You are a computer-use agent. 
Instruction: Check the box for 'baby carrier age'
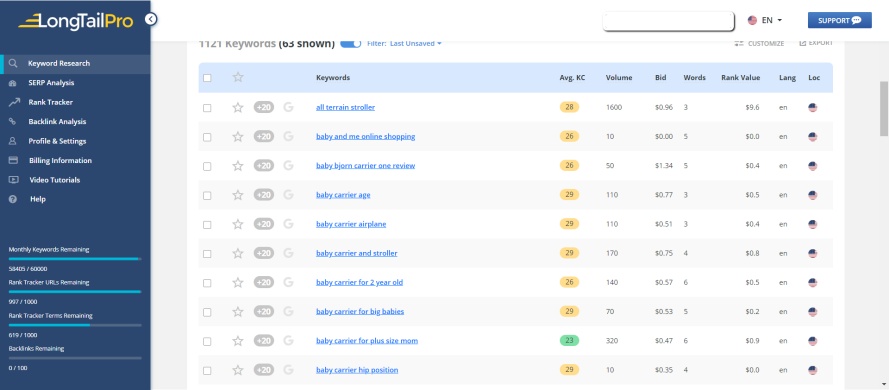pos(207,196)
